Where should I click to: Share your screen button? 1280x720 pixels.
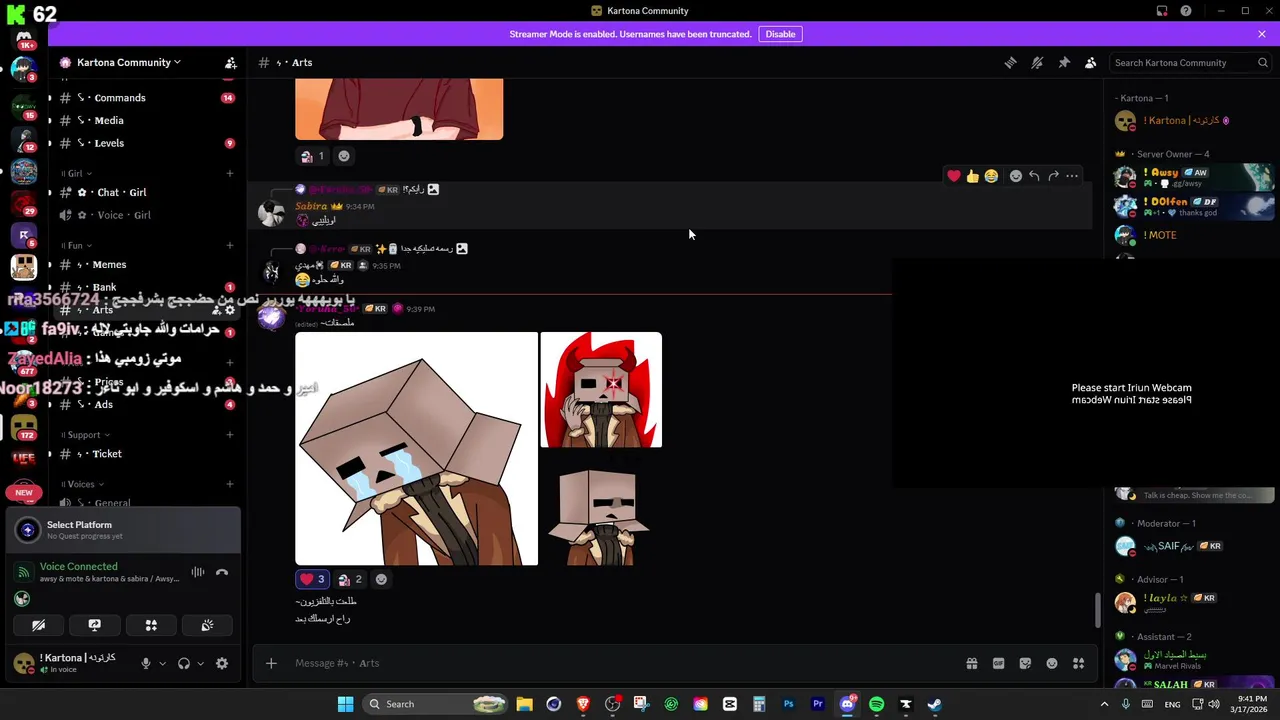click(95, 625)
